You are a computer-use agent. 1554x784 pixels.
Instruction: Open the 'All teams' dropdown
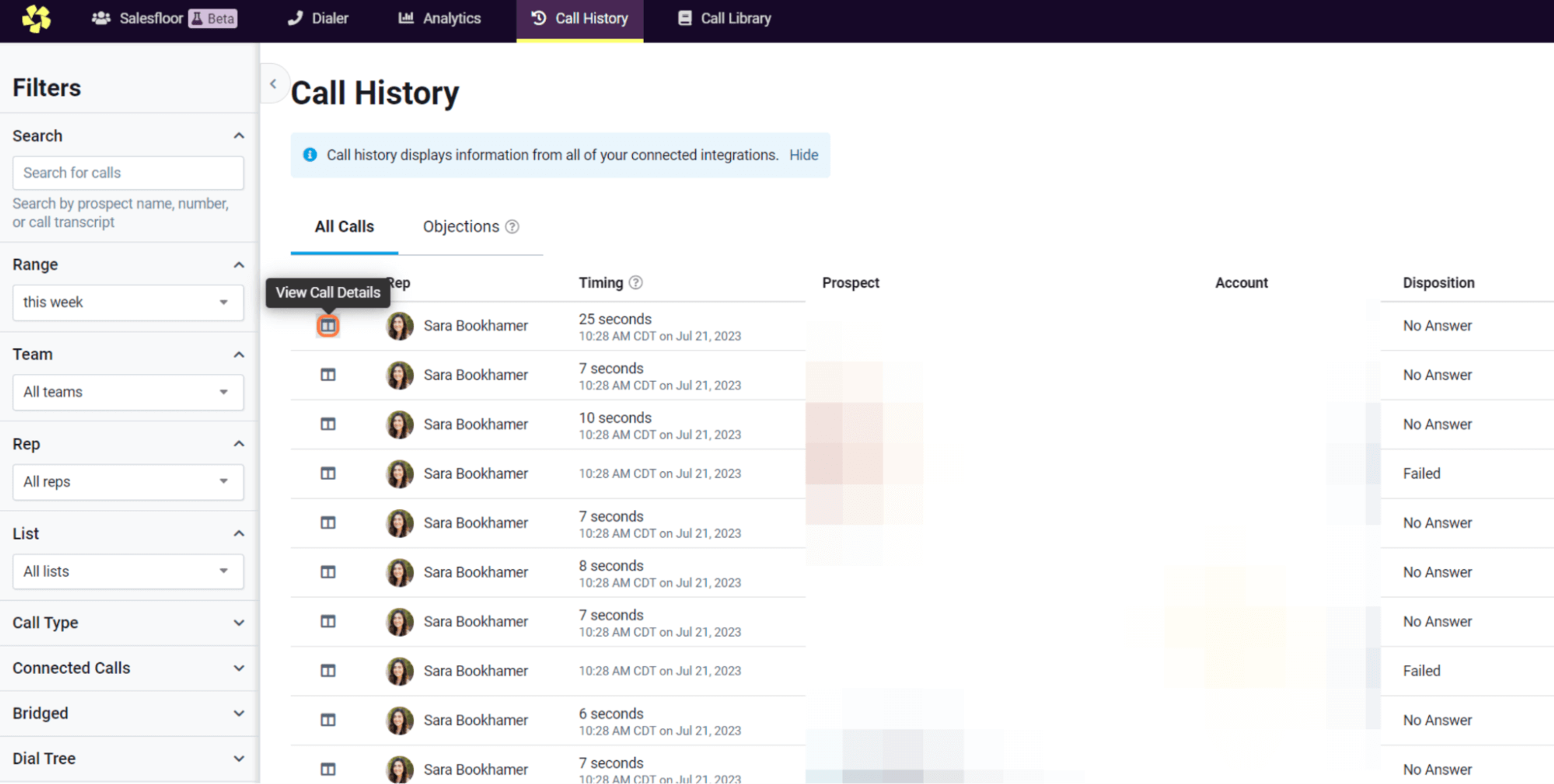pos(128,392)
